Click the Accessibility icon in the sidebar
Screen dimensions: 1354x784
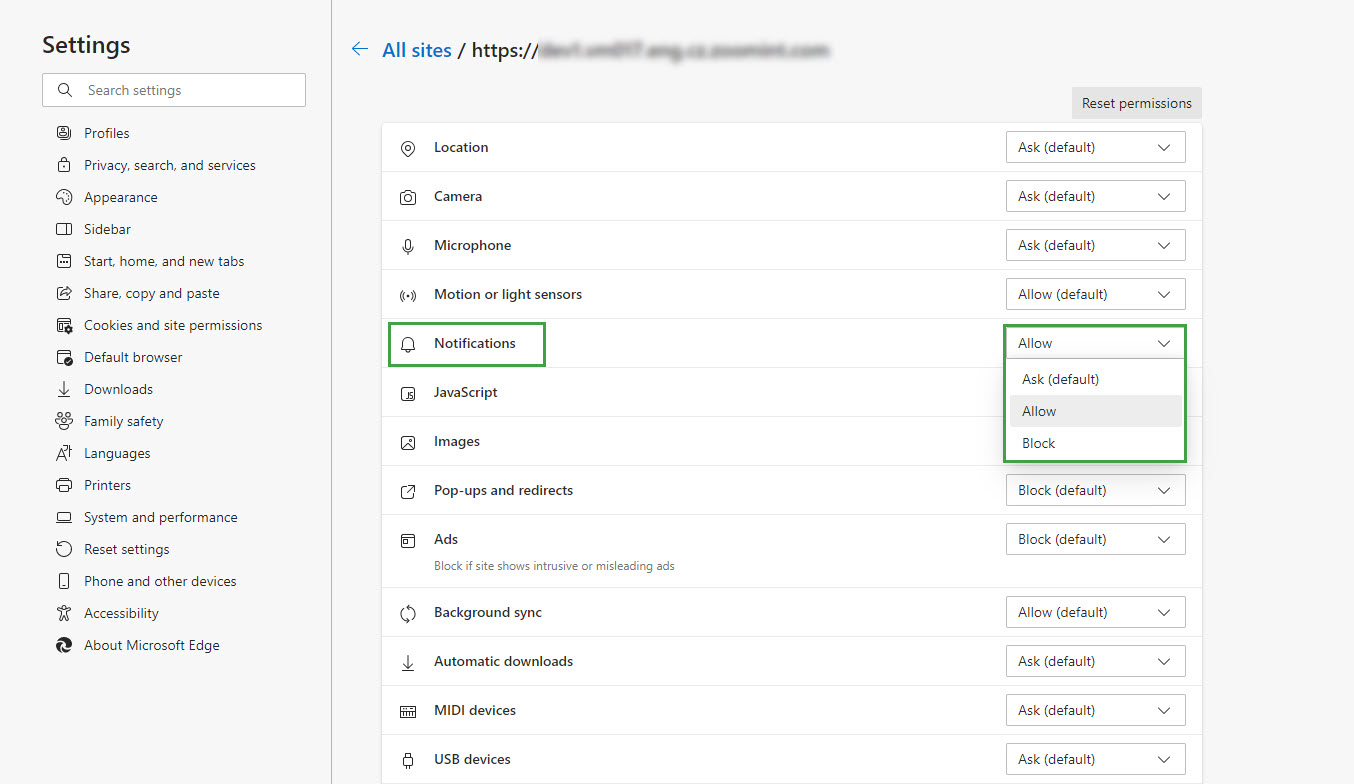(64, 613)
